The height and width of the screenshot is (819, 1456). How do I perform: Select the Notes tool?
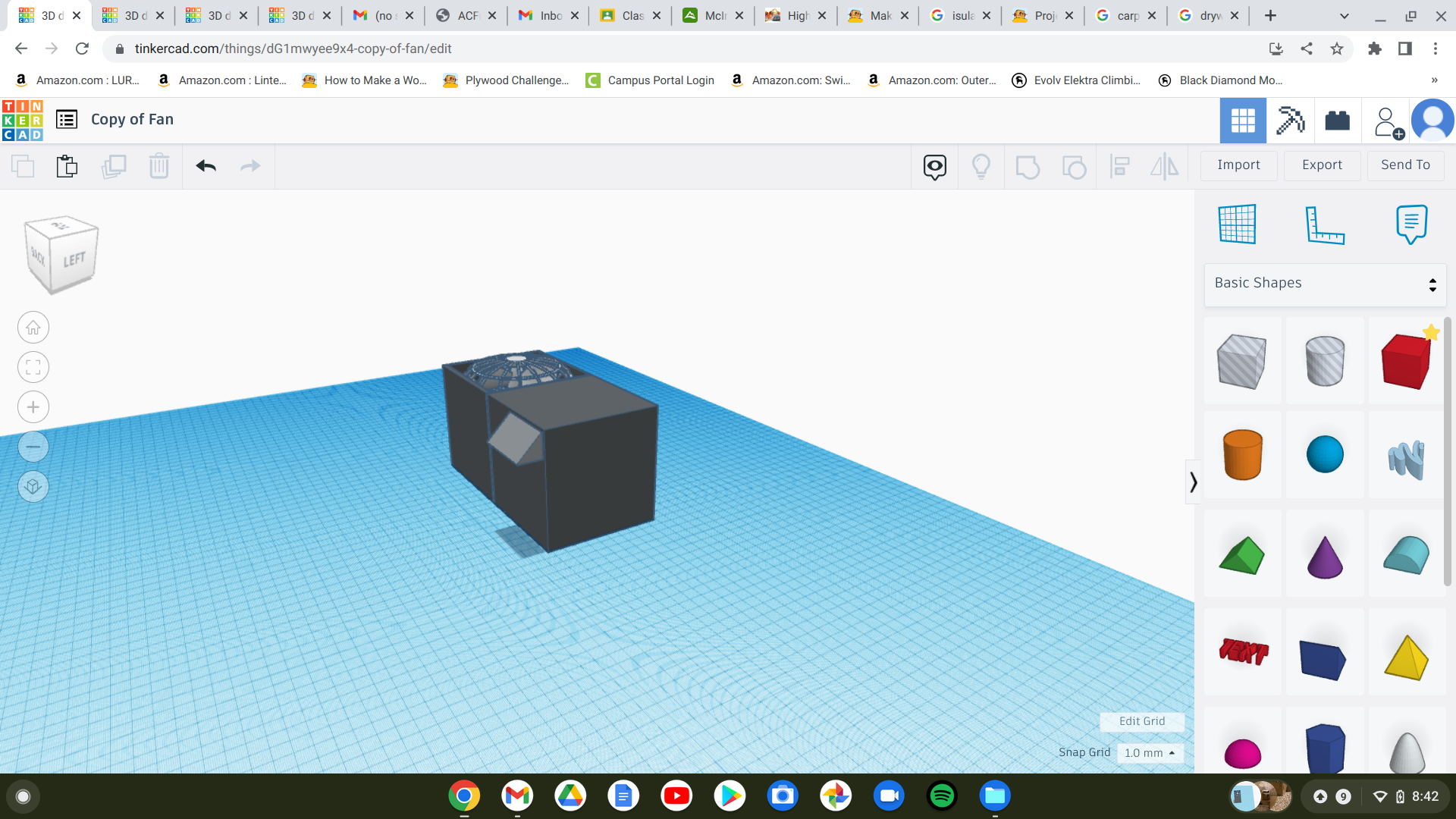point(1411,224)
